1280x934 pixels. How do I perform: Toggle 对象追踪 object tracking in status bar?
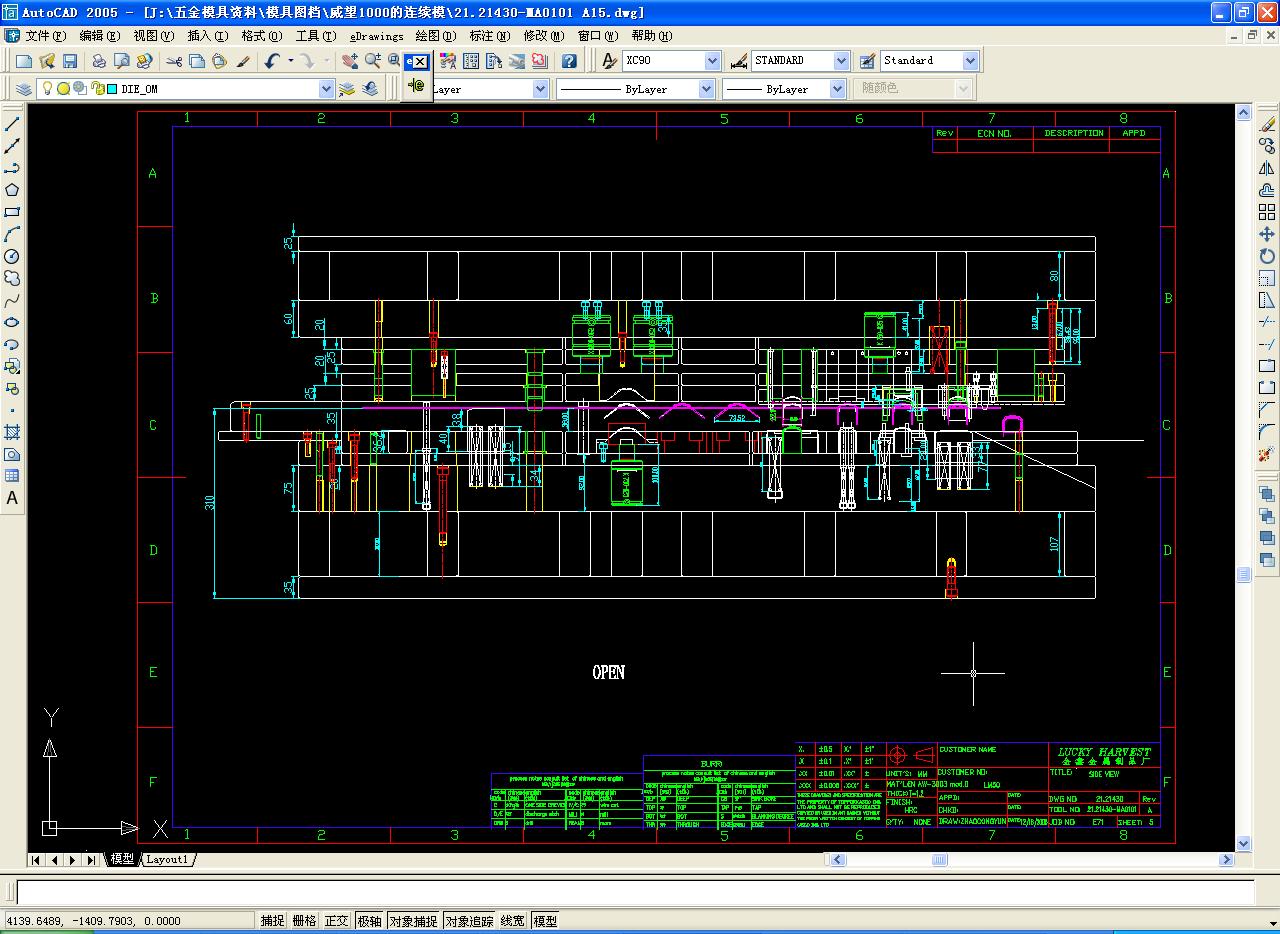coord(469,921)
